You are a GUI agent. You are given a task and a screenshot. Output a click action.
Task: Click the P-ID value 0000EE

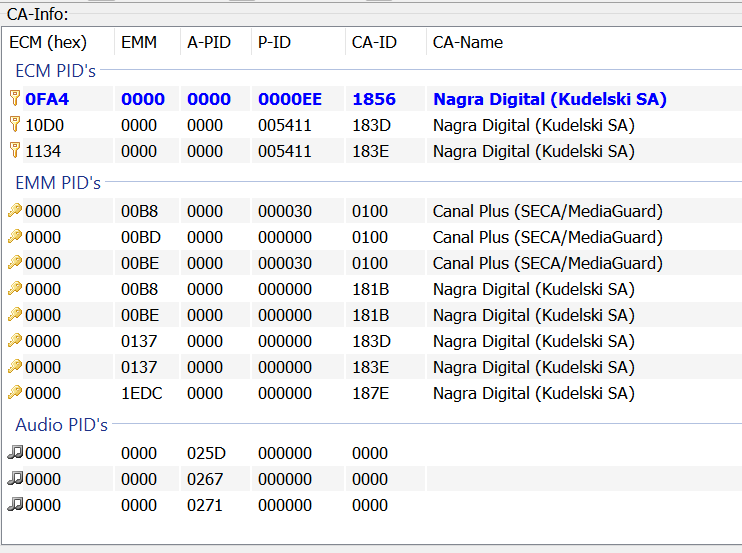290,99
